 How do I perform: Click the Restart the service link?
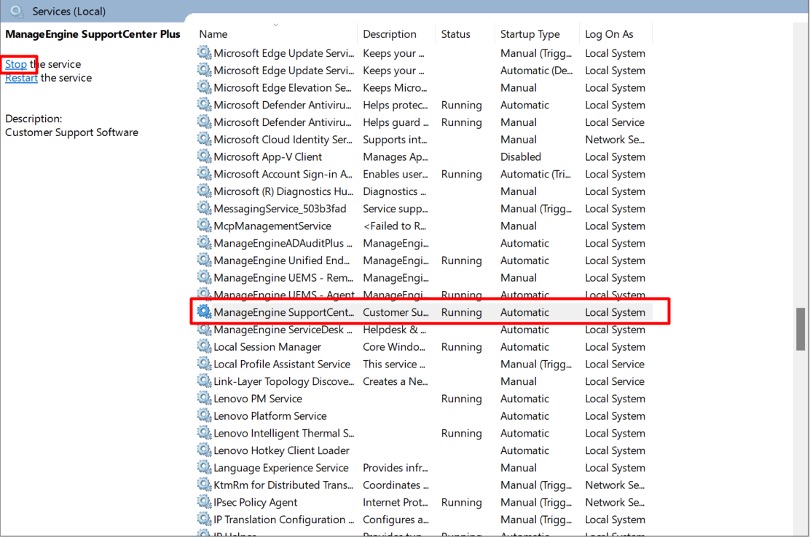21,78
